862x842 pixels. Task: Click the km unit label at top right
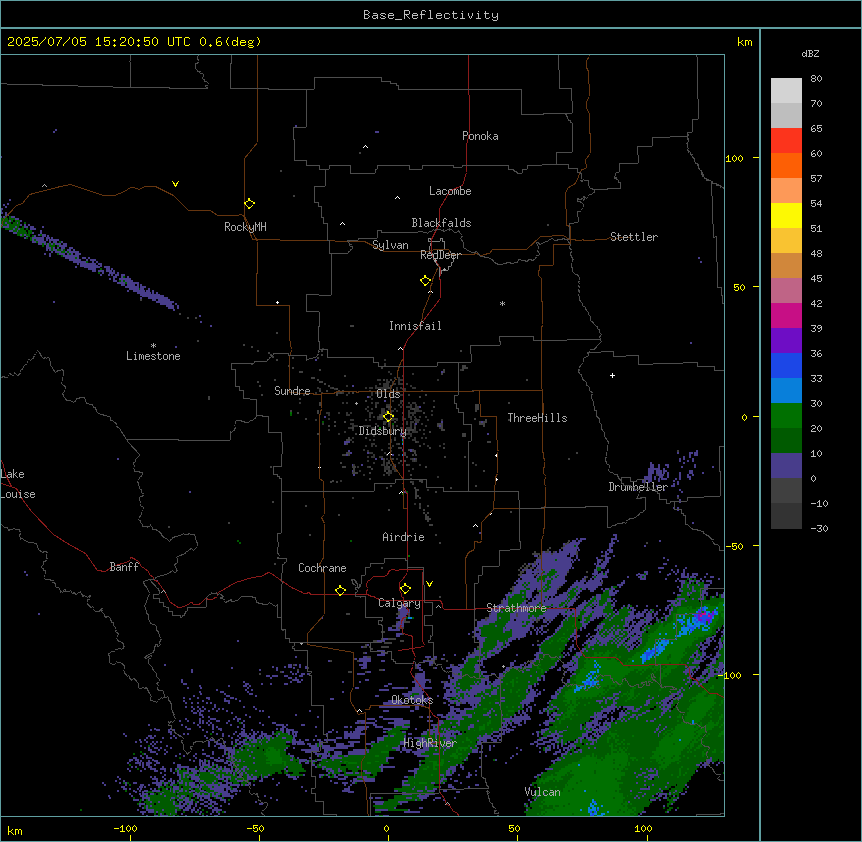tap(744, 42)
